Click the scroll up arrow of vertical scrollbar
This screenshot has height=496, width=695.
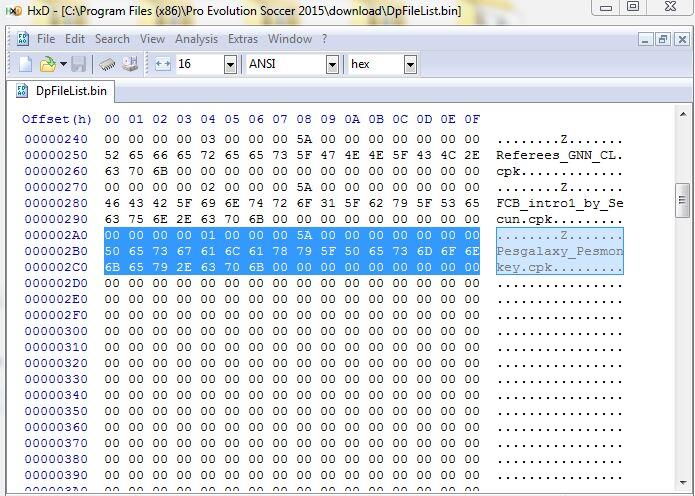(683, 115)
